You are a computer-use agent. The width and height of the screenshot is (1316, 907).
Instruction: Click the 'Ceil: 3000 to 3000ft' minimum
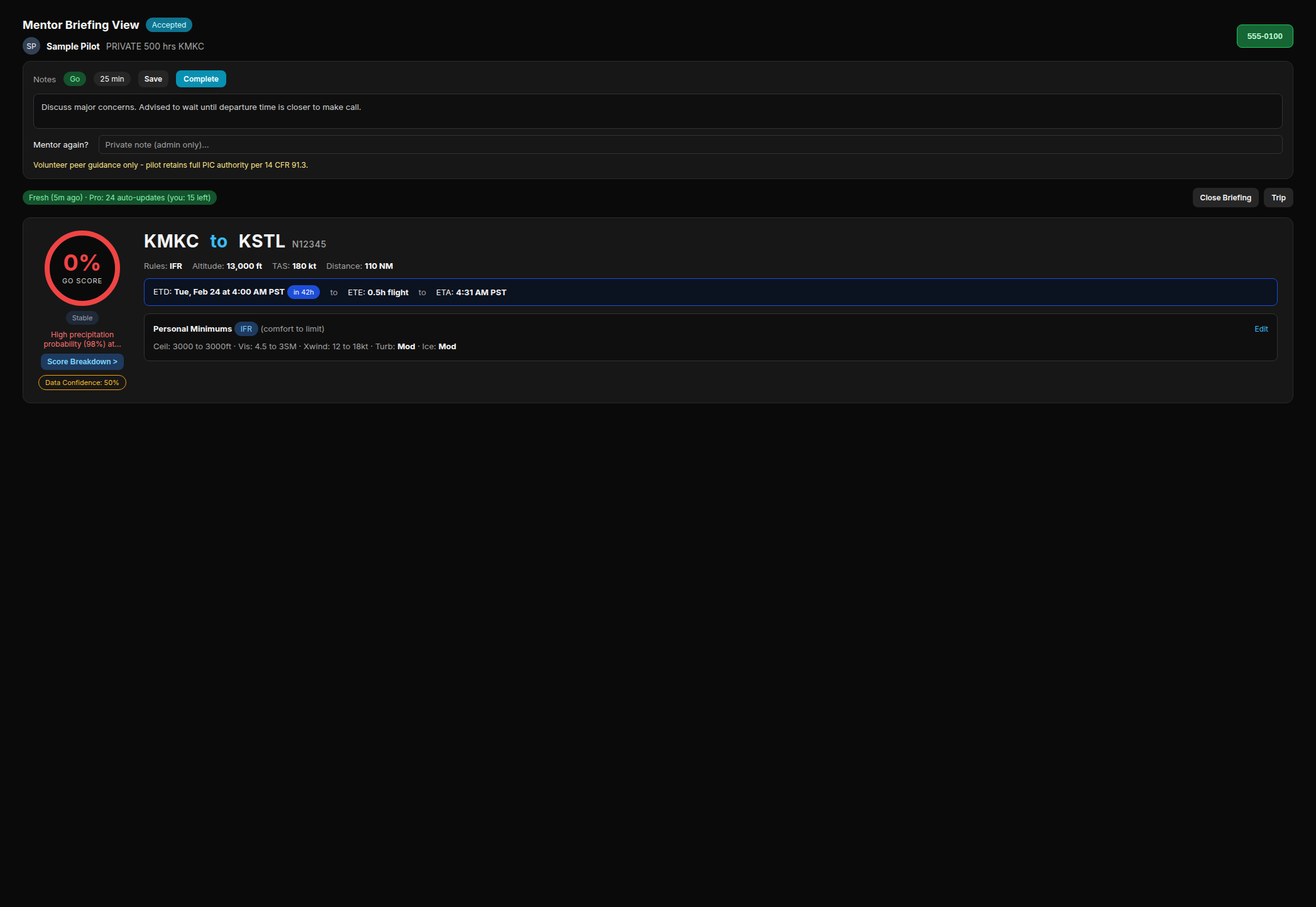(192, 347)
